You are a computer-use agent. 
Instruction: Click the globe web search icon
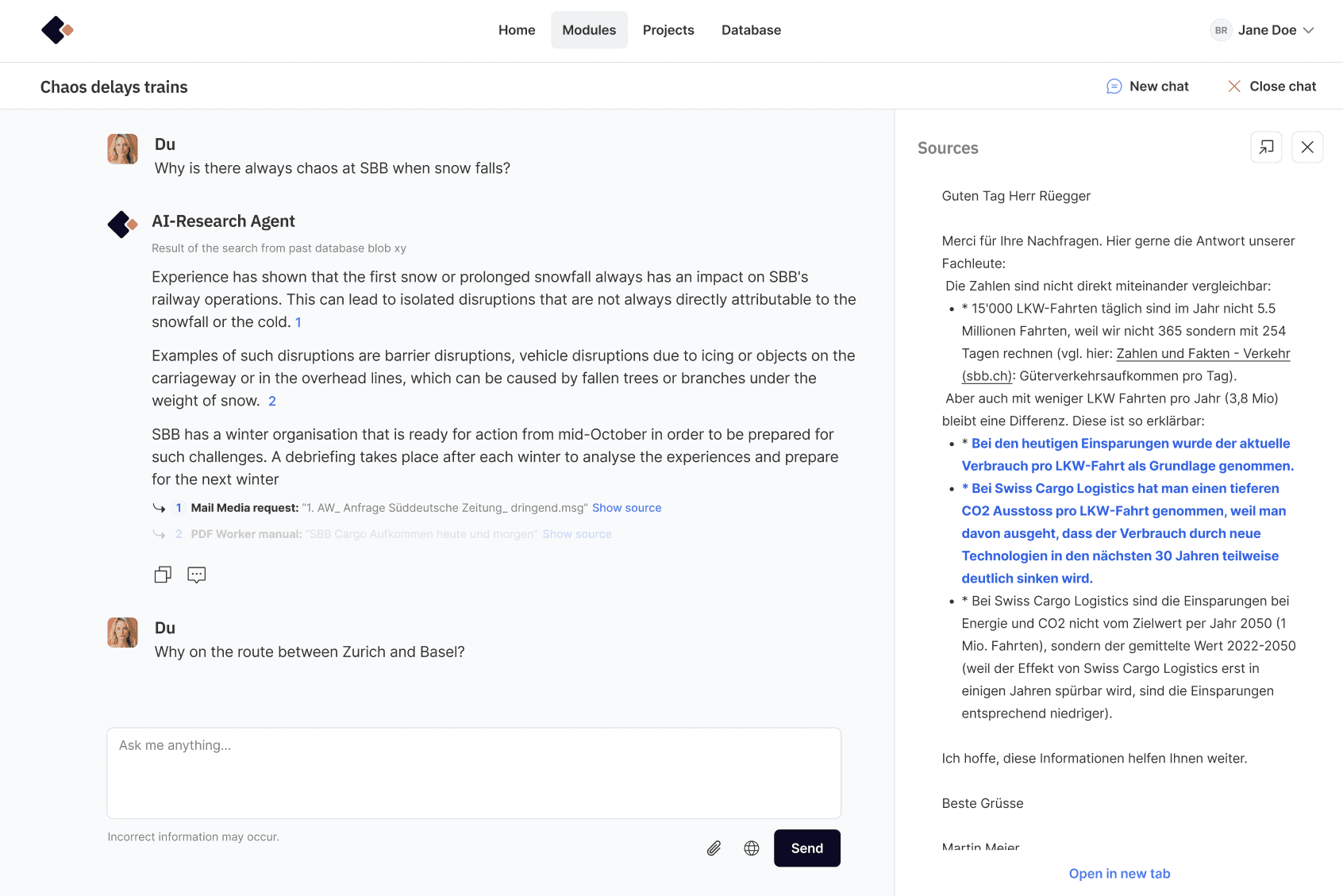(x=752, y=848)
